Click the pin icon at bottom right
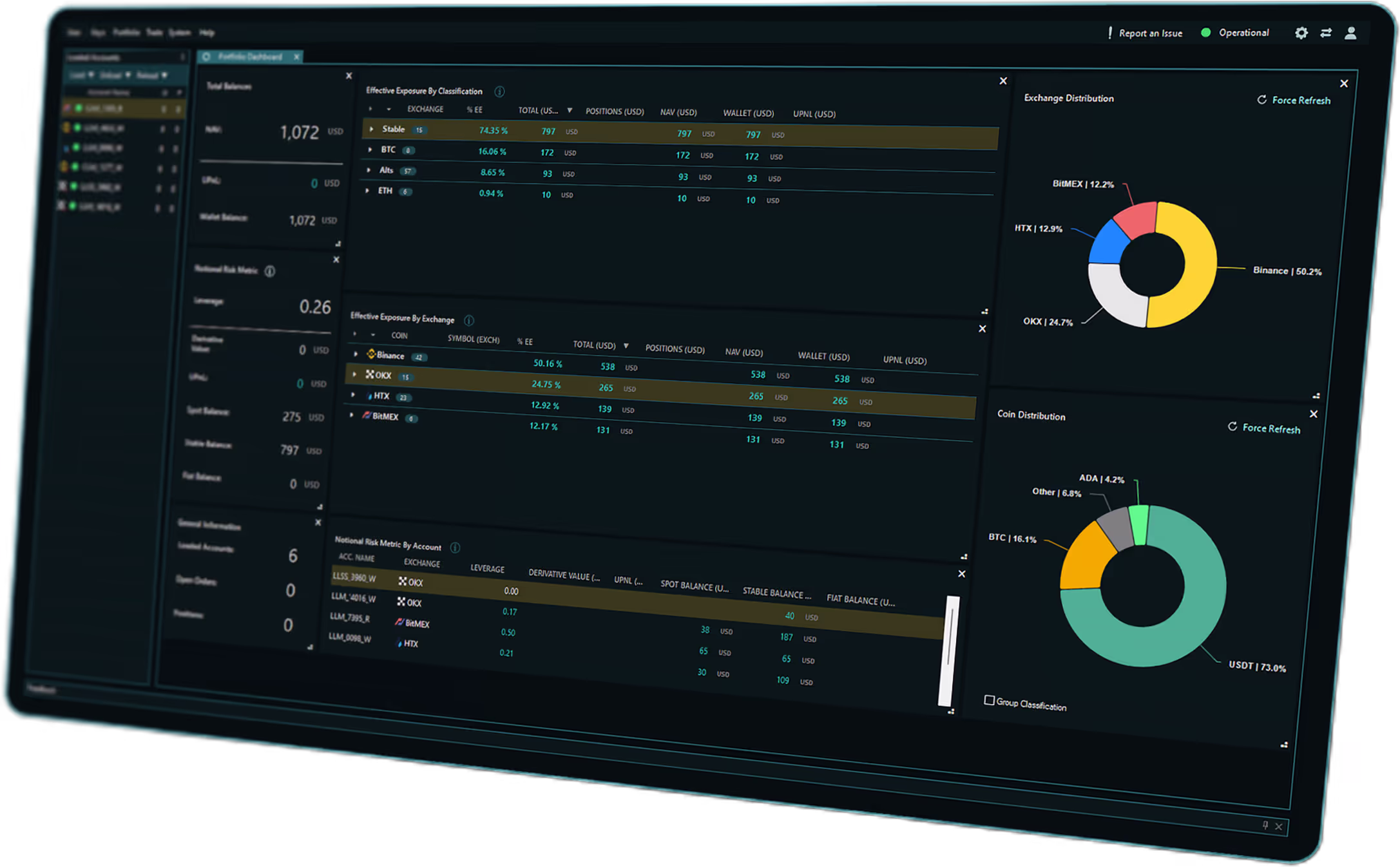1400x867 pixels. [1265, 824]
